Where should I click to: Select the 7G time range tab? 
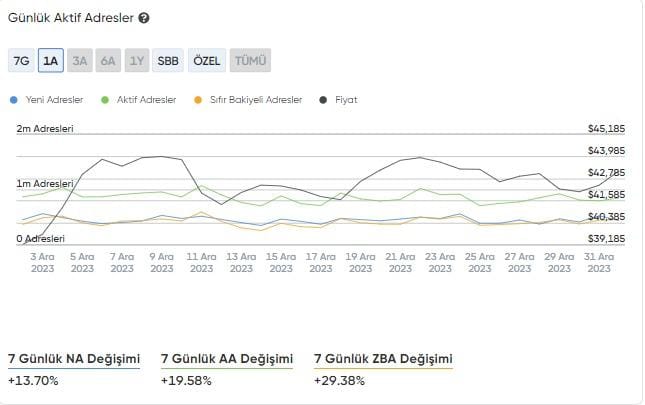(x=20, y=61)
